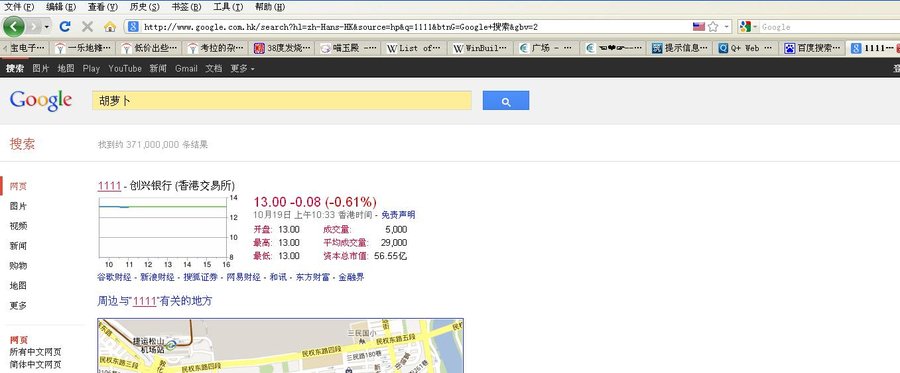
Task: Open the YouTube link in Google bar
Action: pos(125,68)
